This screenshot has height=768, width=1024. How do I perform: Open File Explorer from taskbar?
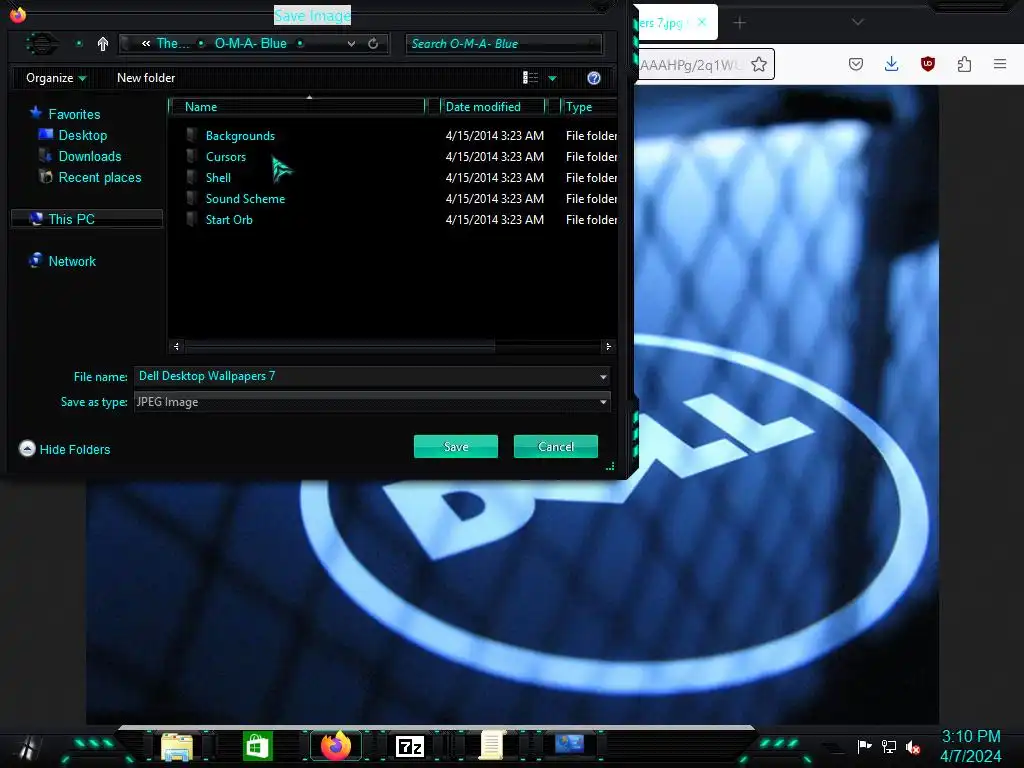176,746
